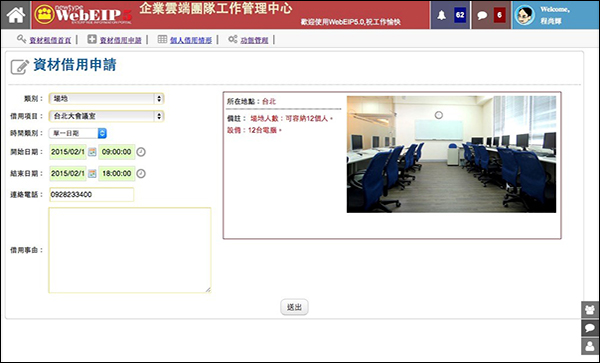Open clock picker for start time
Image resolution: width=600 pixels, height=363 pixels.
click(141, 152)
